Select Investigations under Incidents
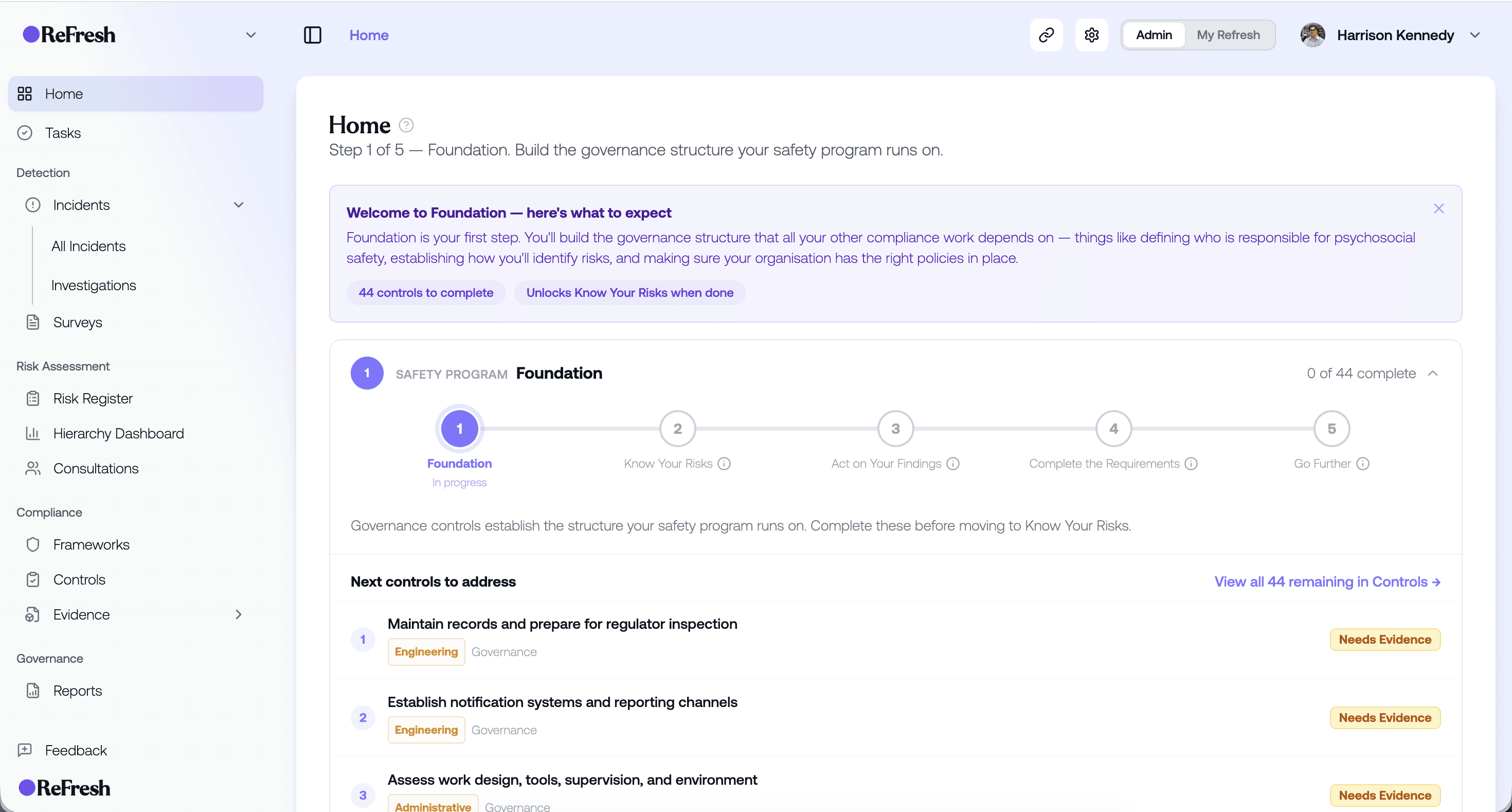The image size is (1512, 812). 93,285
